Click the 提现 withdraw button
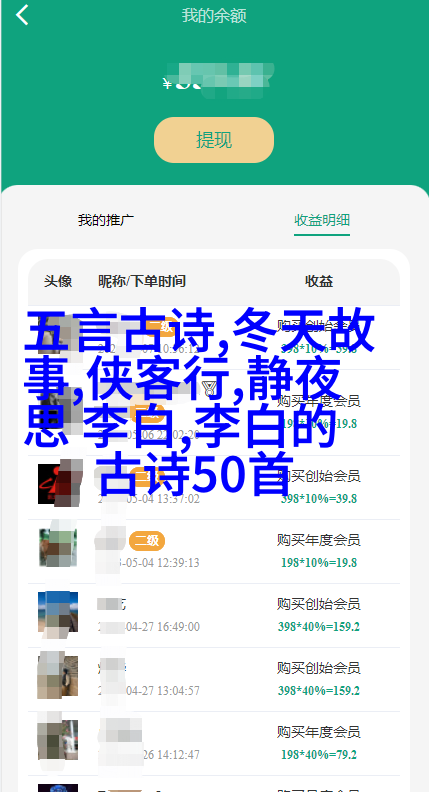429x792 pixels. point(214,140)
